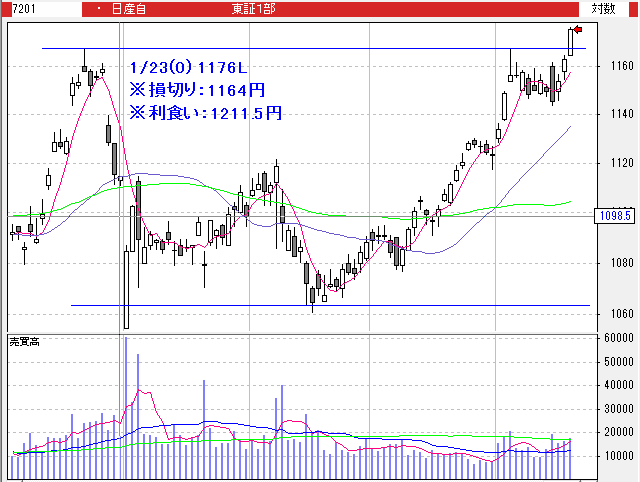The width and height of the screenshot is (640, 482).
Task: Click the 1160 price axis label
Action: tap(620, 66)
